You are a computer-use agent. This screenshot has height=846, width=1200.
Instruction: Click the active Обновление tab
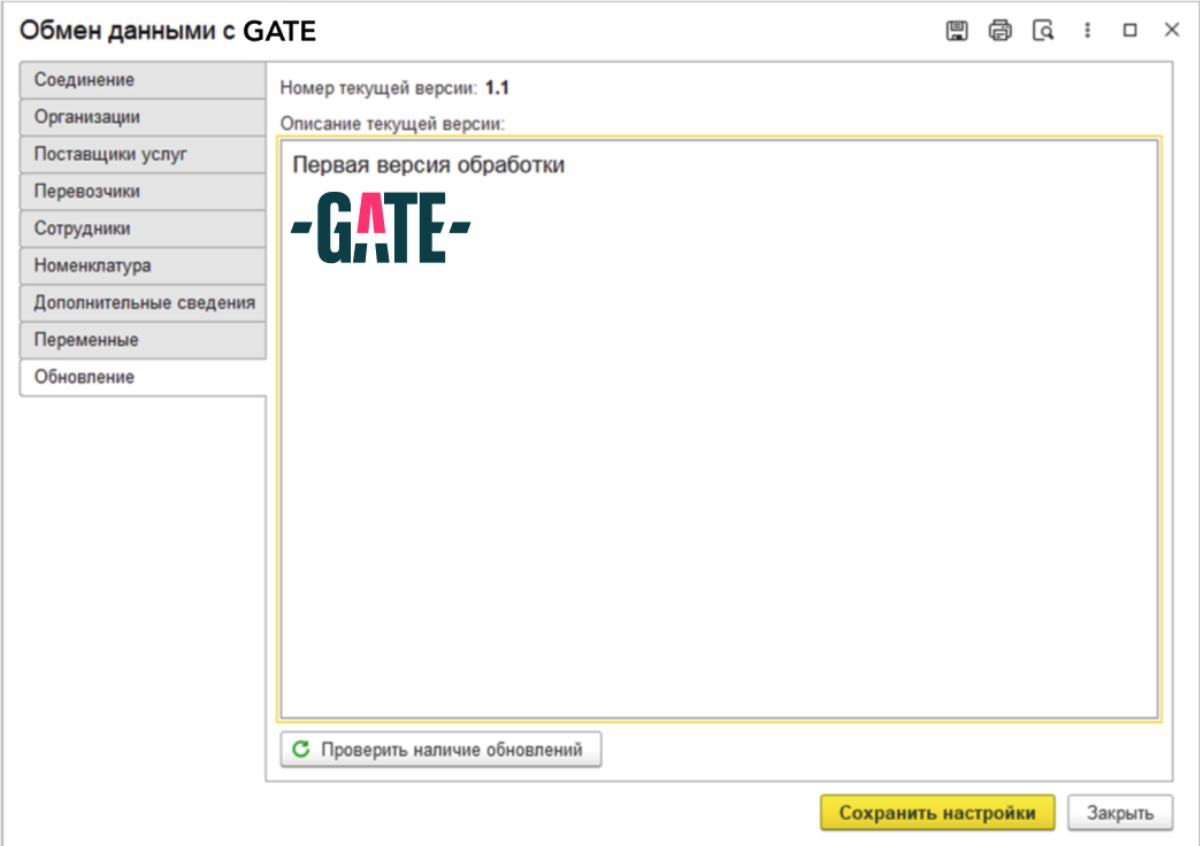[x=143, y=377]
